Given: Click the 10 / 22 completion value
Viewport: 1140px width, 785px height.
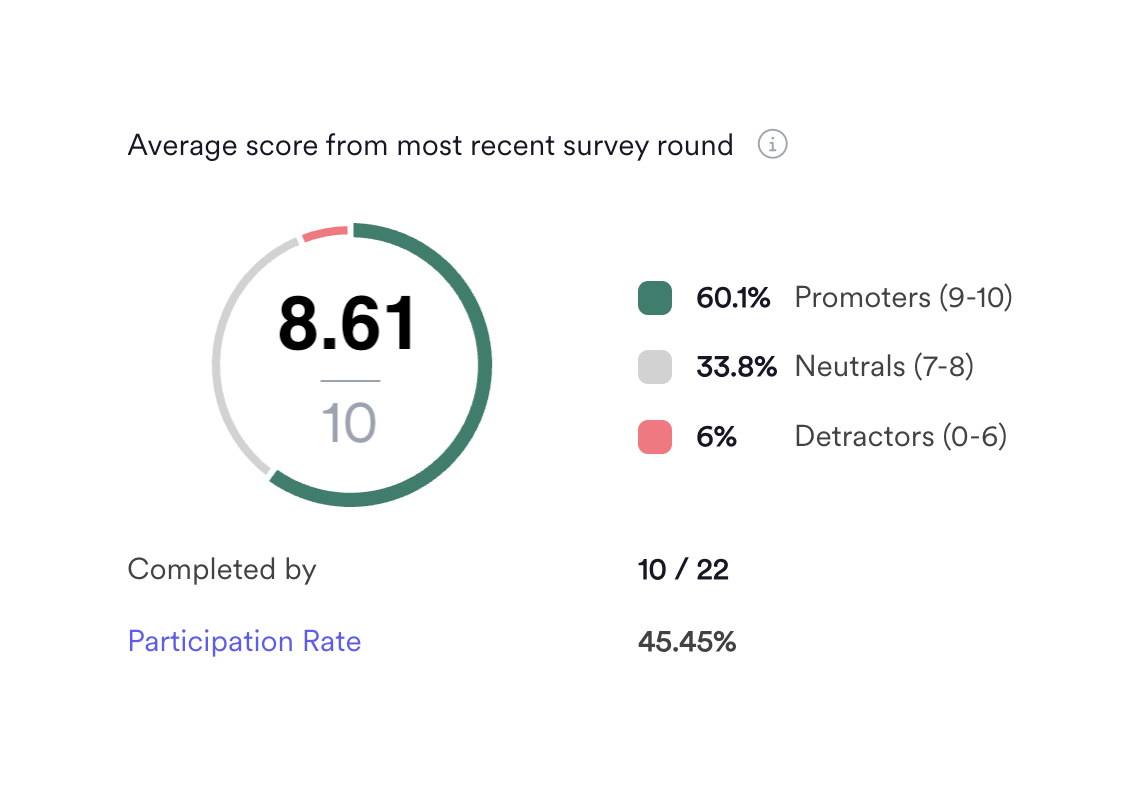Looking at the screenshot, I should tap(683, 569).
